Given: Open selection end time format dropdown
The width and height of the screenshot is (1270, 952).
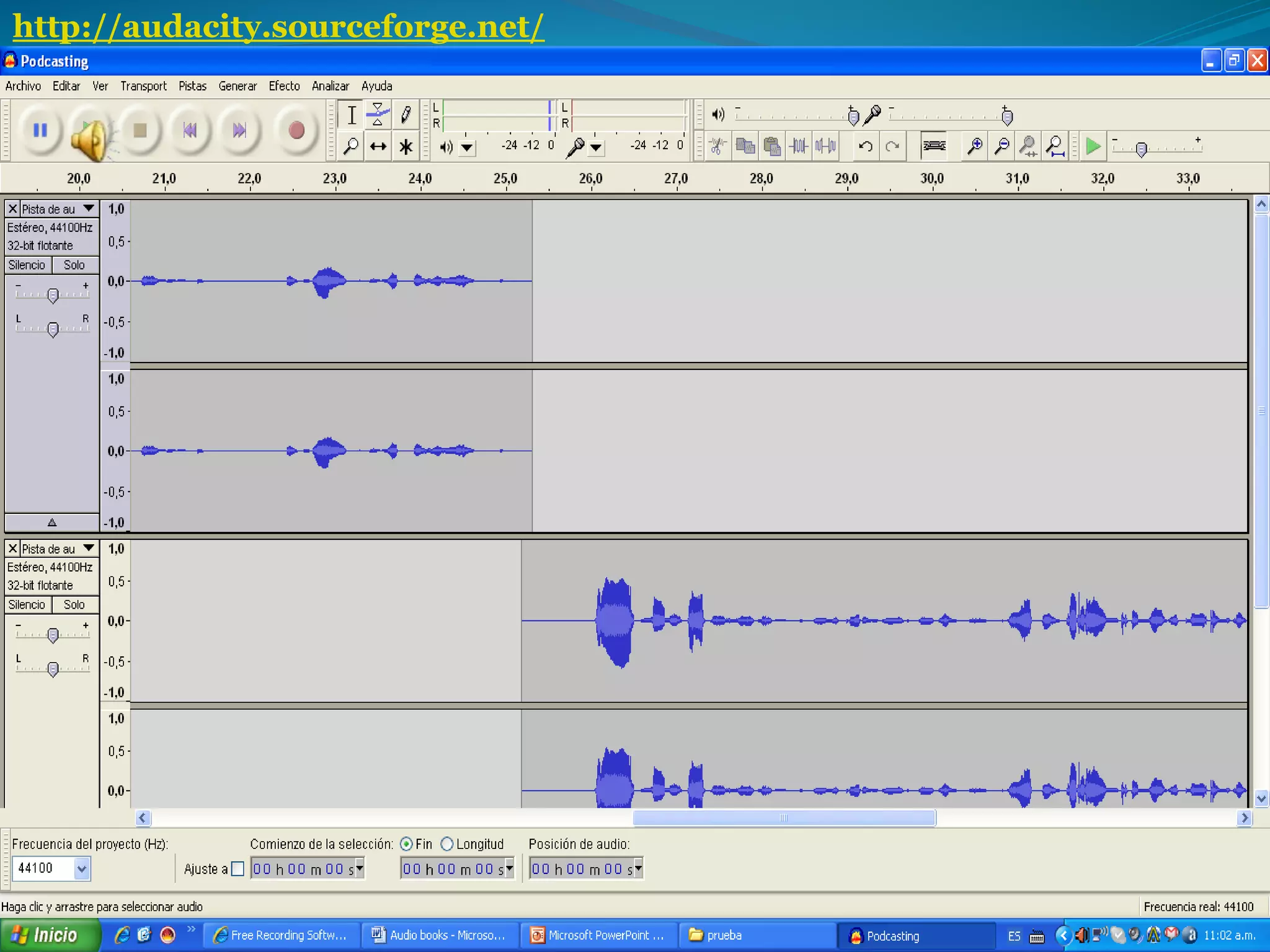Looking at the screenshot, I should (510, 868).
